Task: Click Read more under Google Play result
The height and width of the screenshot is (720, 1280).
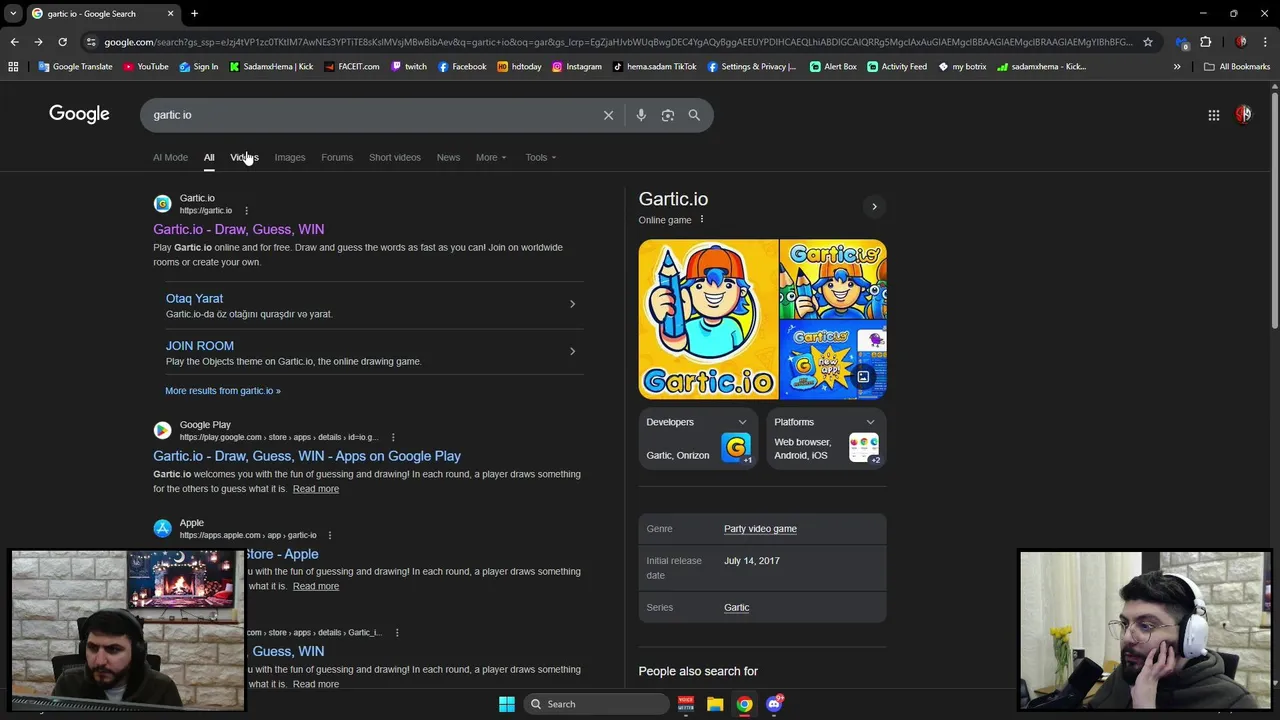Action: (316, 489)
